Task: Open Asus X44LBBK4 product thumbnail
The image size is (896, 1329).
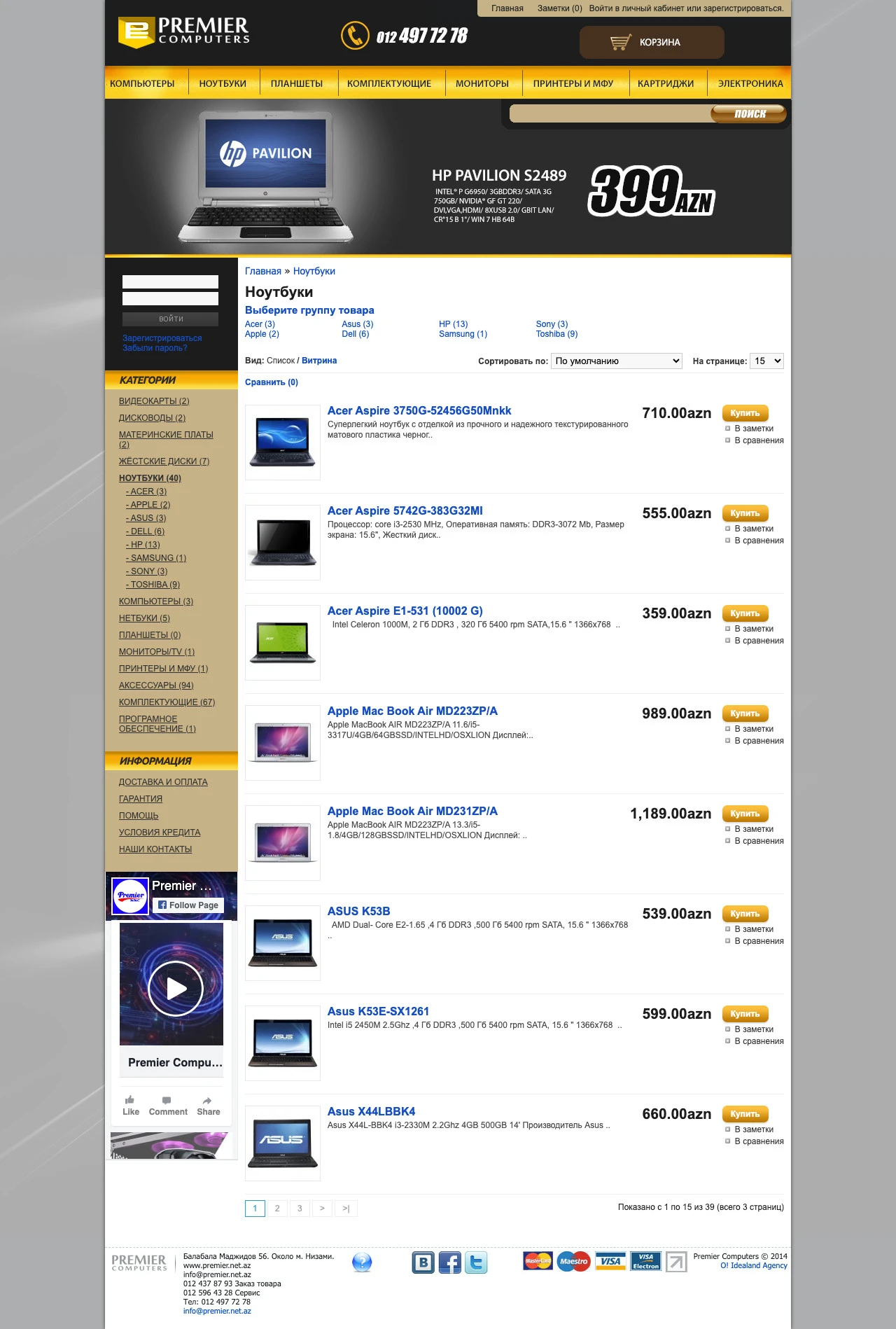Action: 283,1143
